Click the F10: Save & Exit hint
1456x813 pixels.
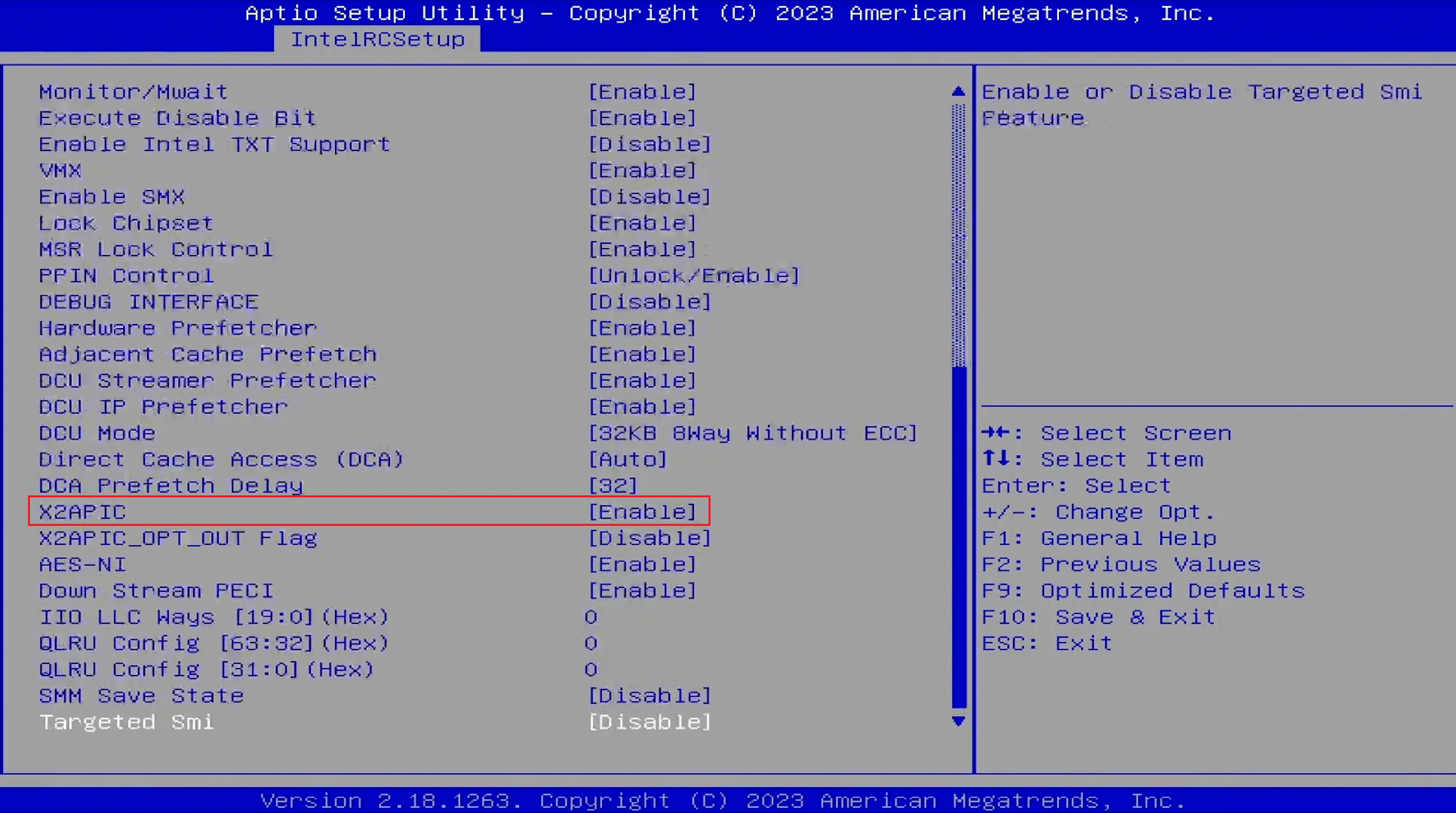[1099, 617]
